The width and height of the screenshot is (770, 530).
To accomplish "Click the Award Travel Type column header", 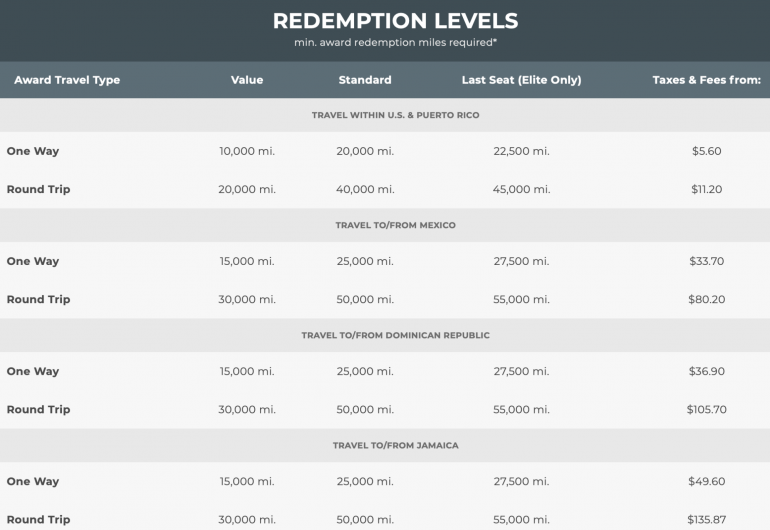I will [x=65, y=80].
